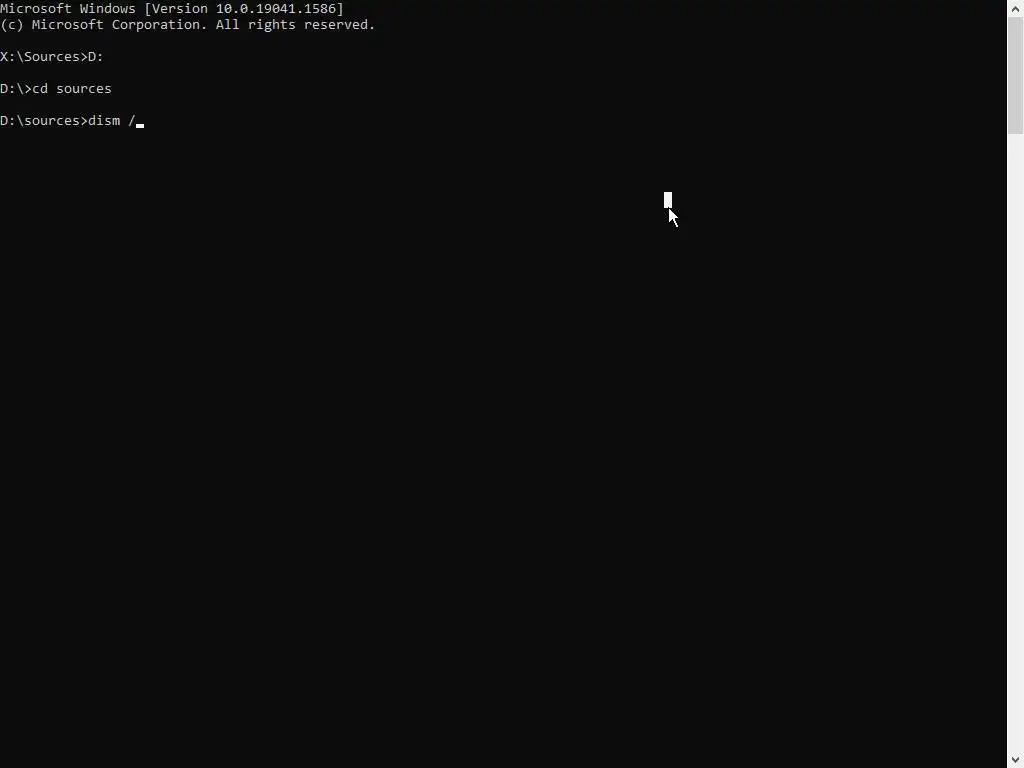Click the white selection block in the console
Viewport: 1024px width, 768px height.
667,200
